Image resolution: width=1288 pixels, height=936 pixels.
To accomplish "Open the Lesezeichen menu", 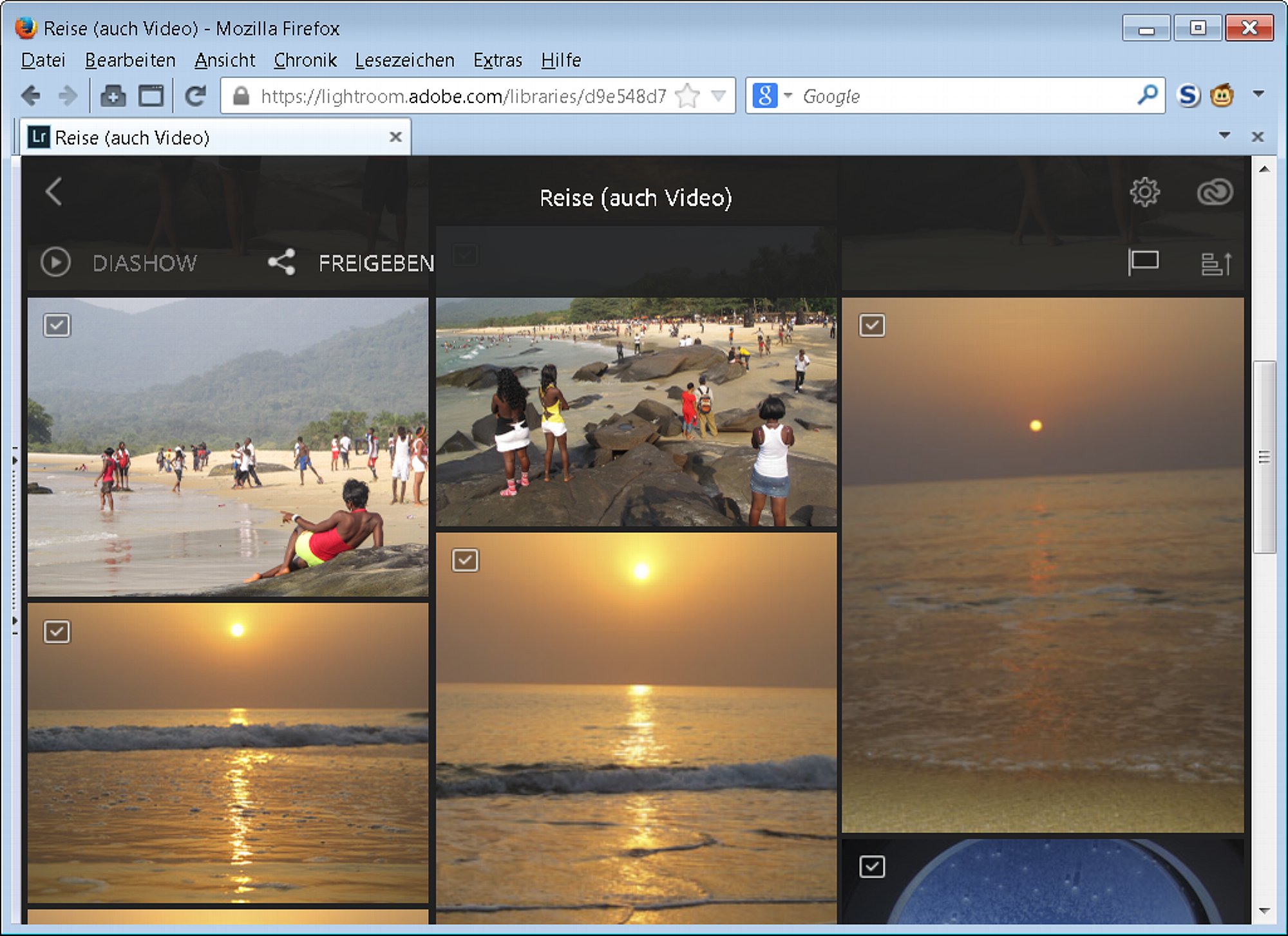I will (404, 60).
